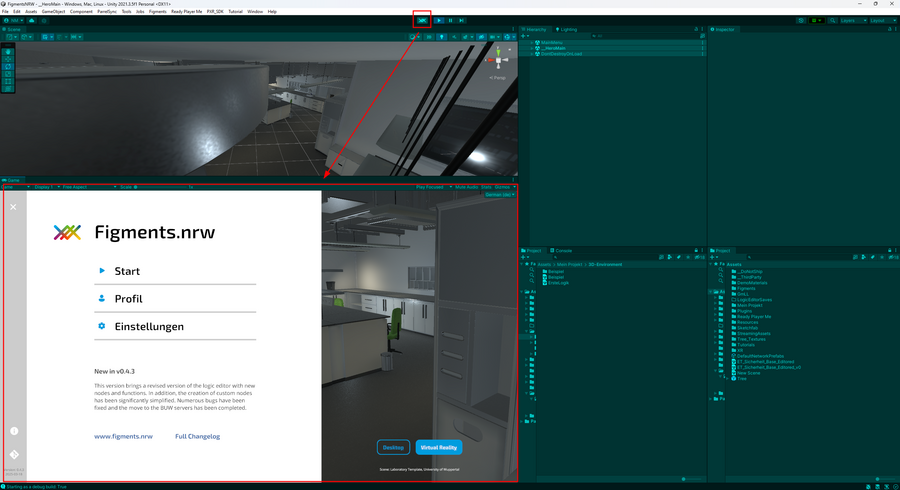Open the Ready Player Me menu

tap(187, 11)
